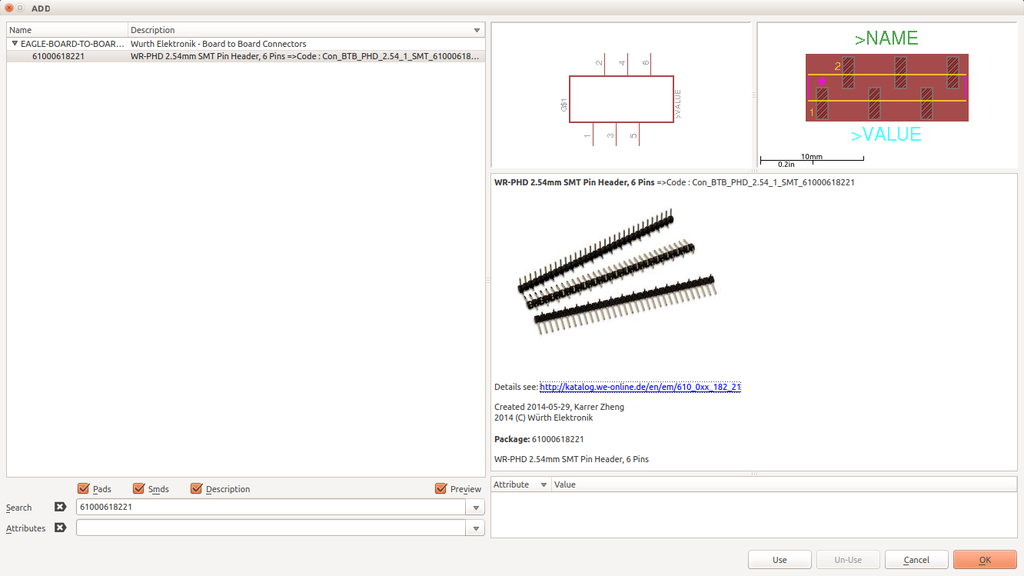This screenshot has height=576, width=1024.
Task: Click the Name column header
Action: pos(67,30)
